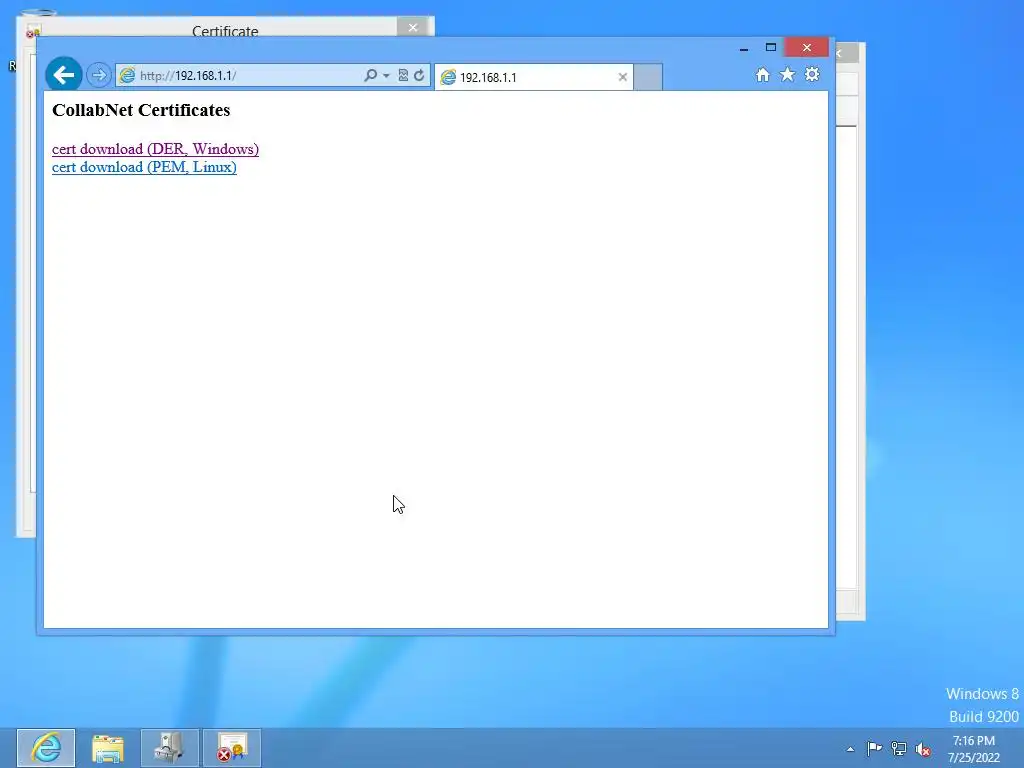Image resolution: width=1024 pixels, height=768 pixels.
Task: Show hidden tray icons arrow
Action: coord(850,749)
